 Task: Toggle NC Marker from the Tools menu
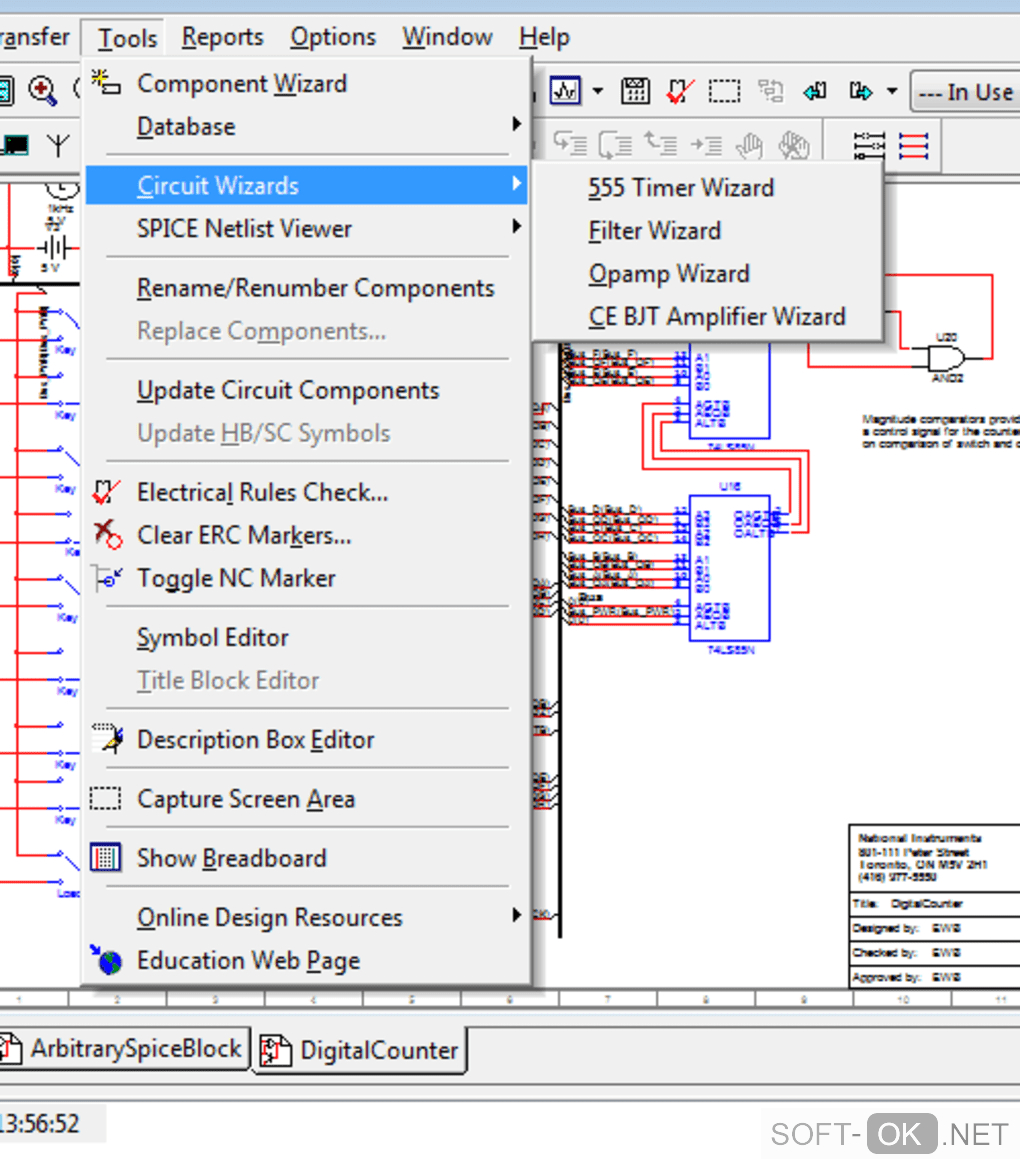pos(236,578)
